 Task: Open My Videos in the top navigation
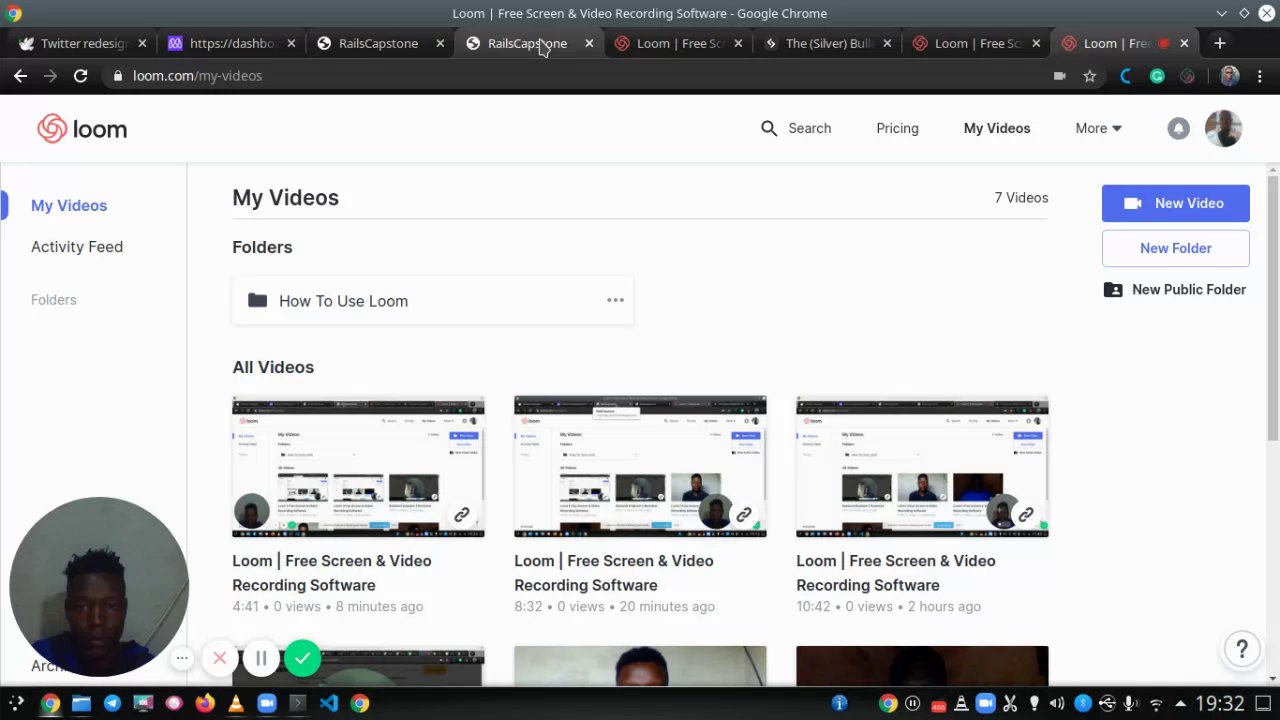click(997, 128)
